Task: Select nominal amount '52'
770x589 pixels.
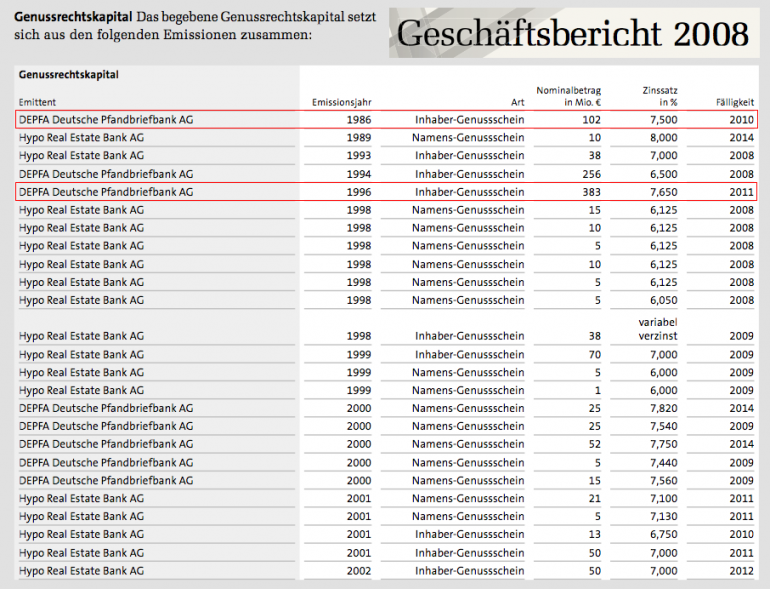Action: click(x=595, y=444)
